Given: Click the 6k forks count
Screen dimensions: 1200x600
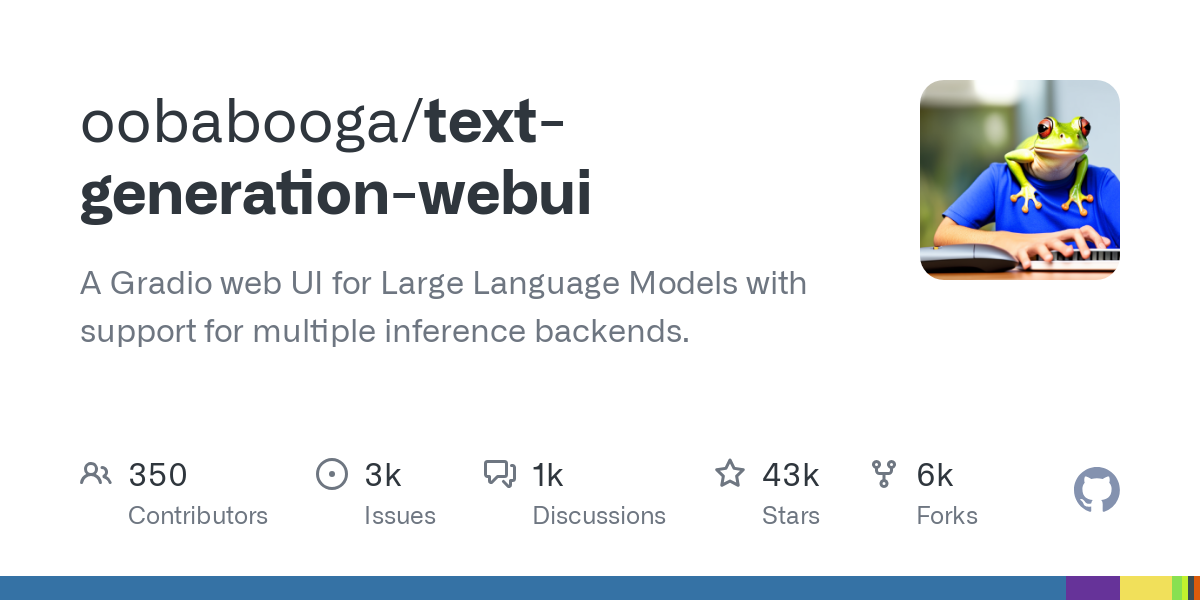Looking at the screenshot, I should [x=935, y=475].
